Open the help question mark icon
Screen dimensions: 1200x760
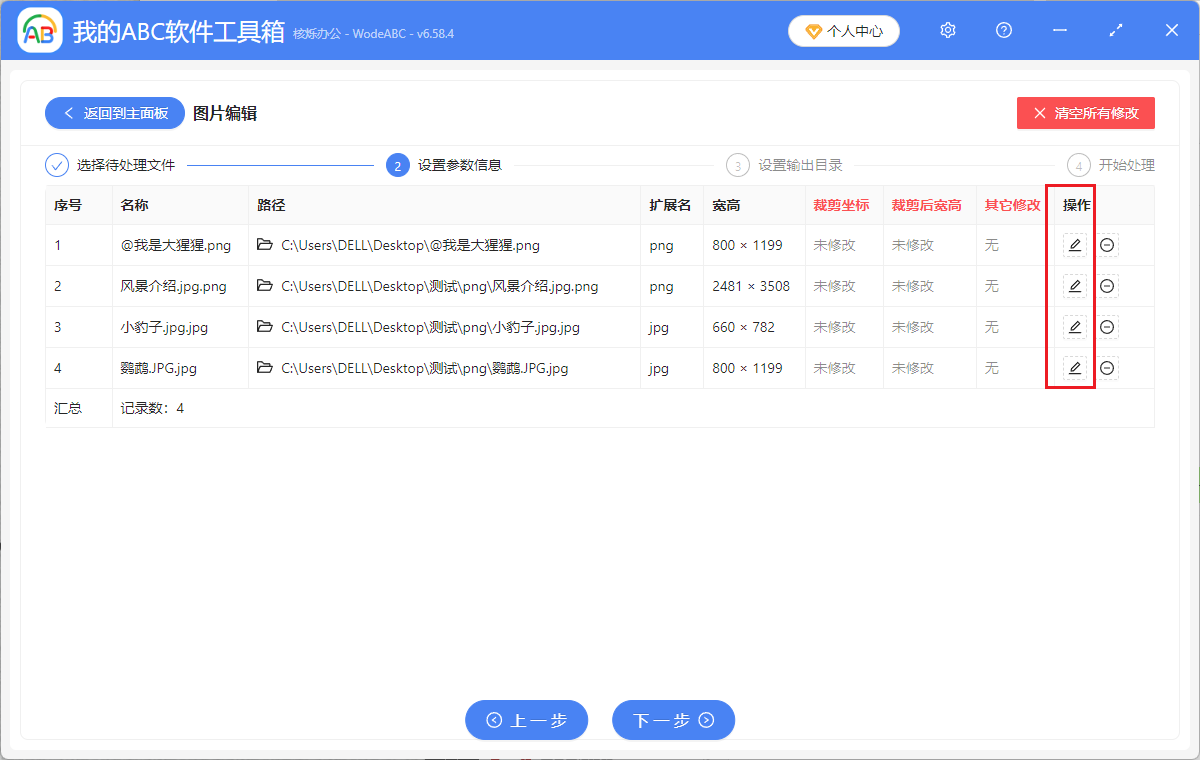1003,30
